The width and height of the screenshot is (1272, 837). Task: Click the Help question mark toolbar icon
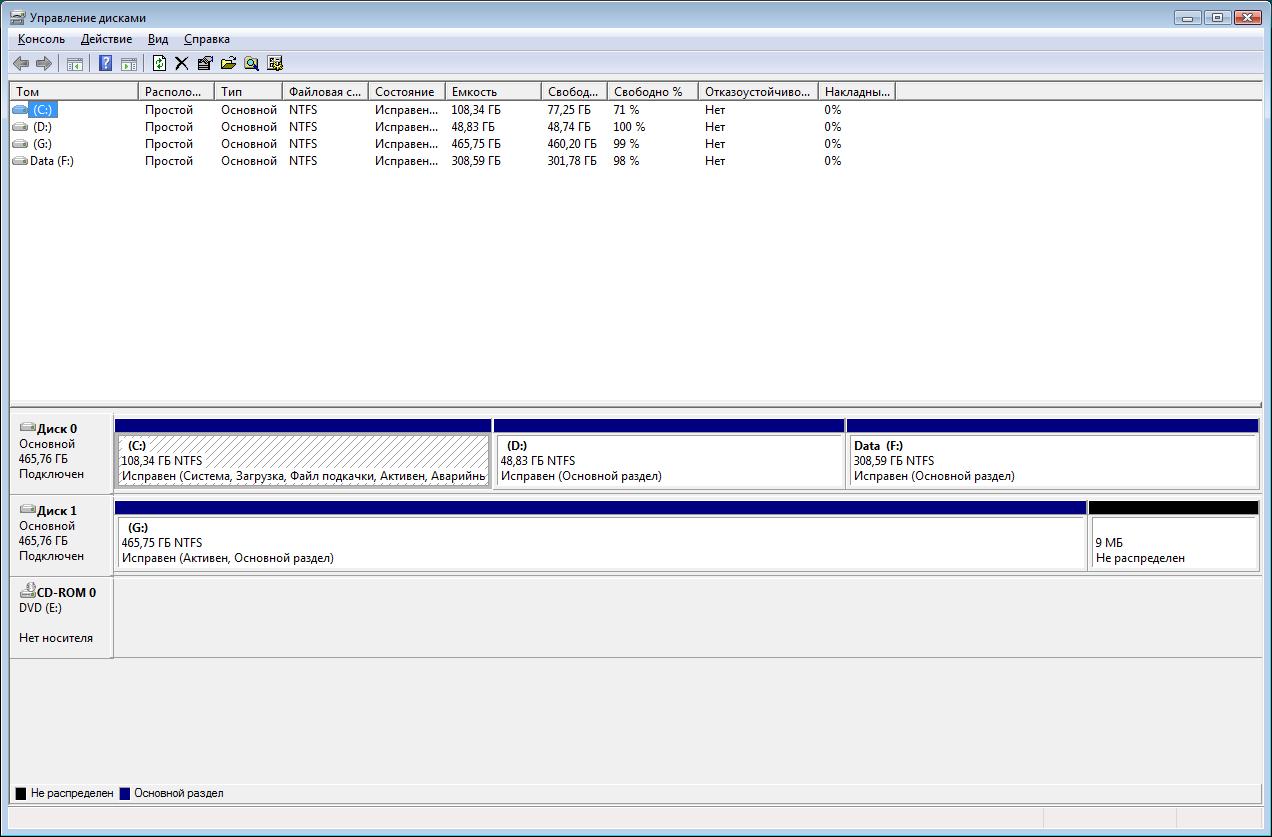click(105, 64)
